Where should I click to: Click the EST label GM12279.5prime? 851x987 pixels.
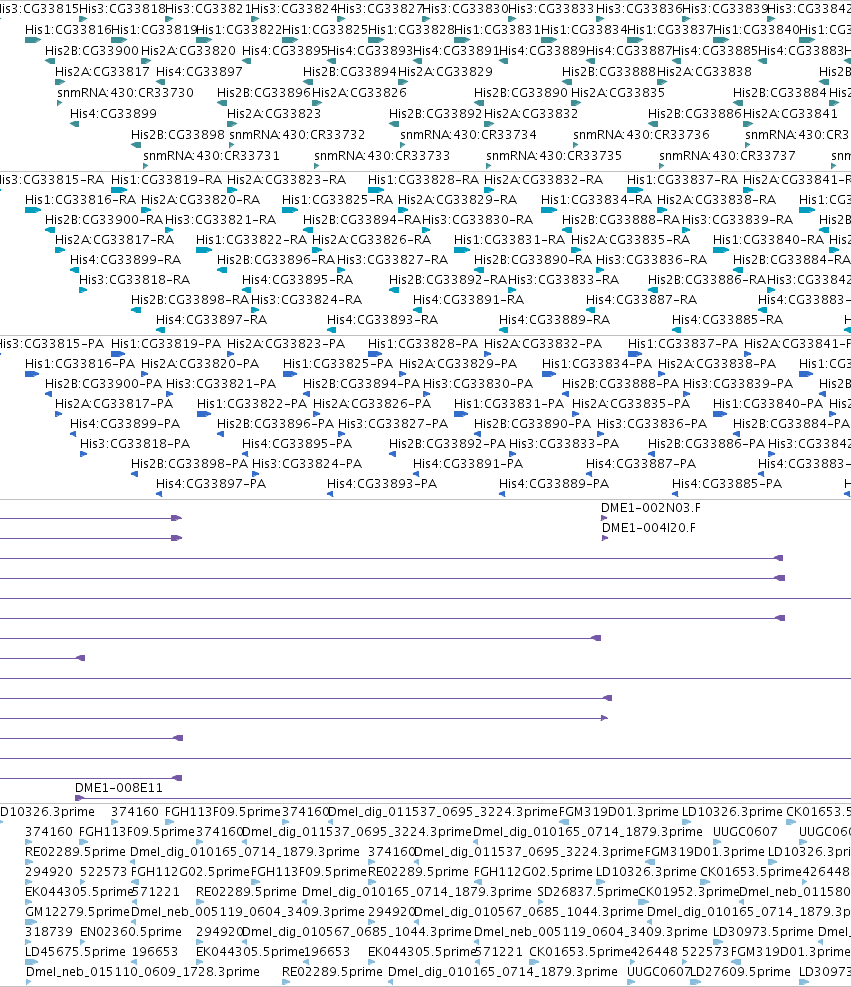[x=77, y=912]
